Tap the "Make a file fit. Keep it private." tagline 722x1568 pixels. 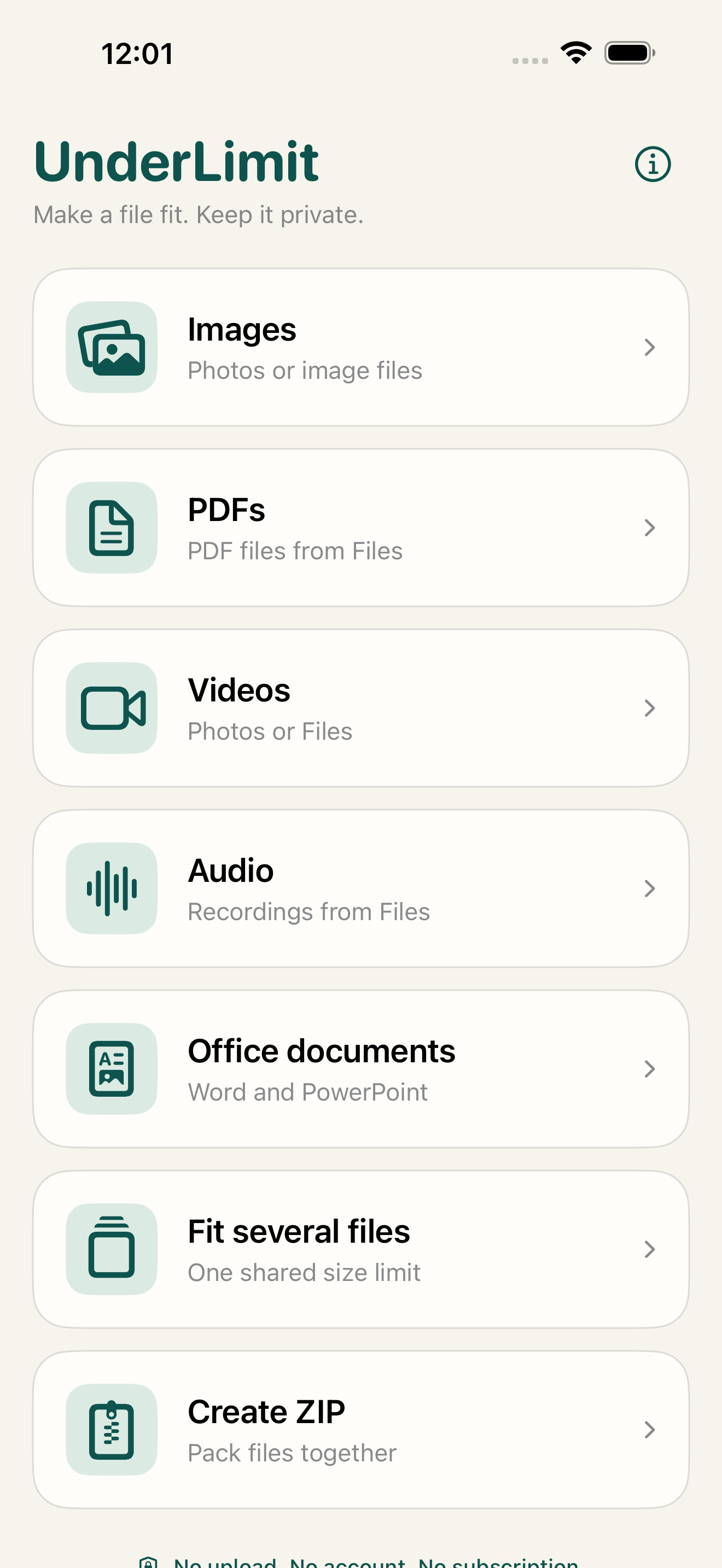coord(199,215)
